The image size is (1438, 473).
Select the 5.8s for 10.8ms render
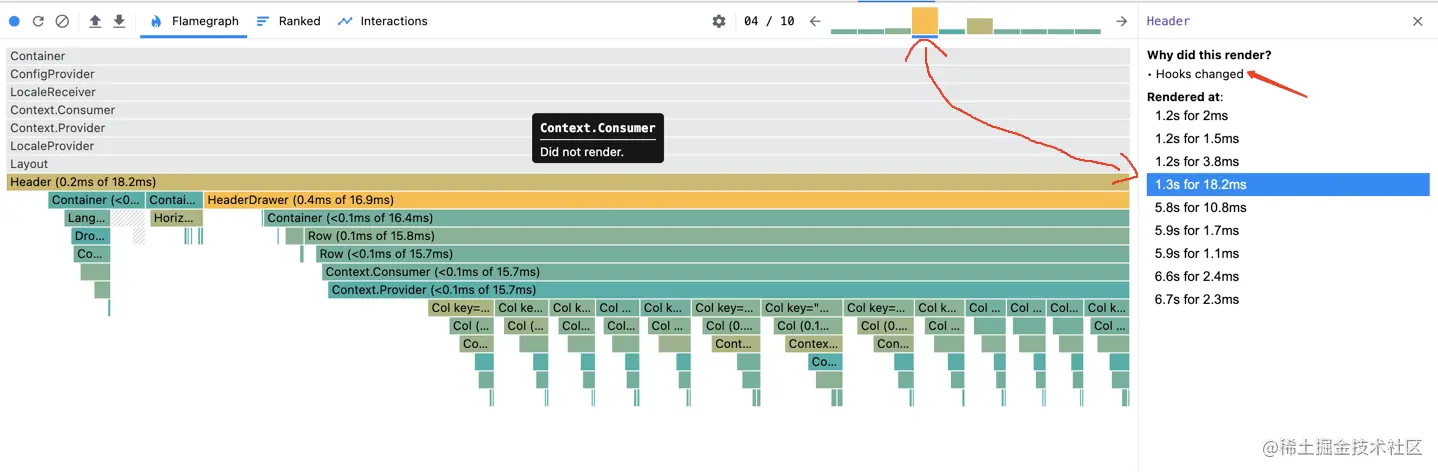tap(1288, 208)
